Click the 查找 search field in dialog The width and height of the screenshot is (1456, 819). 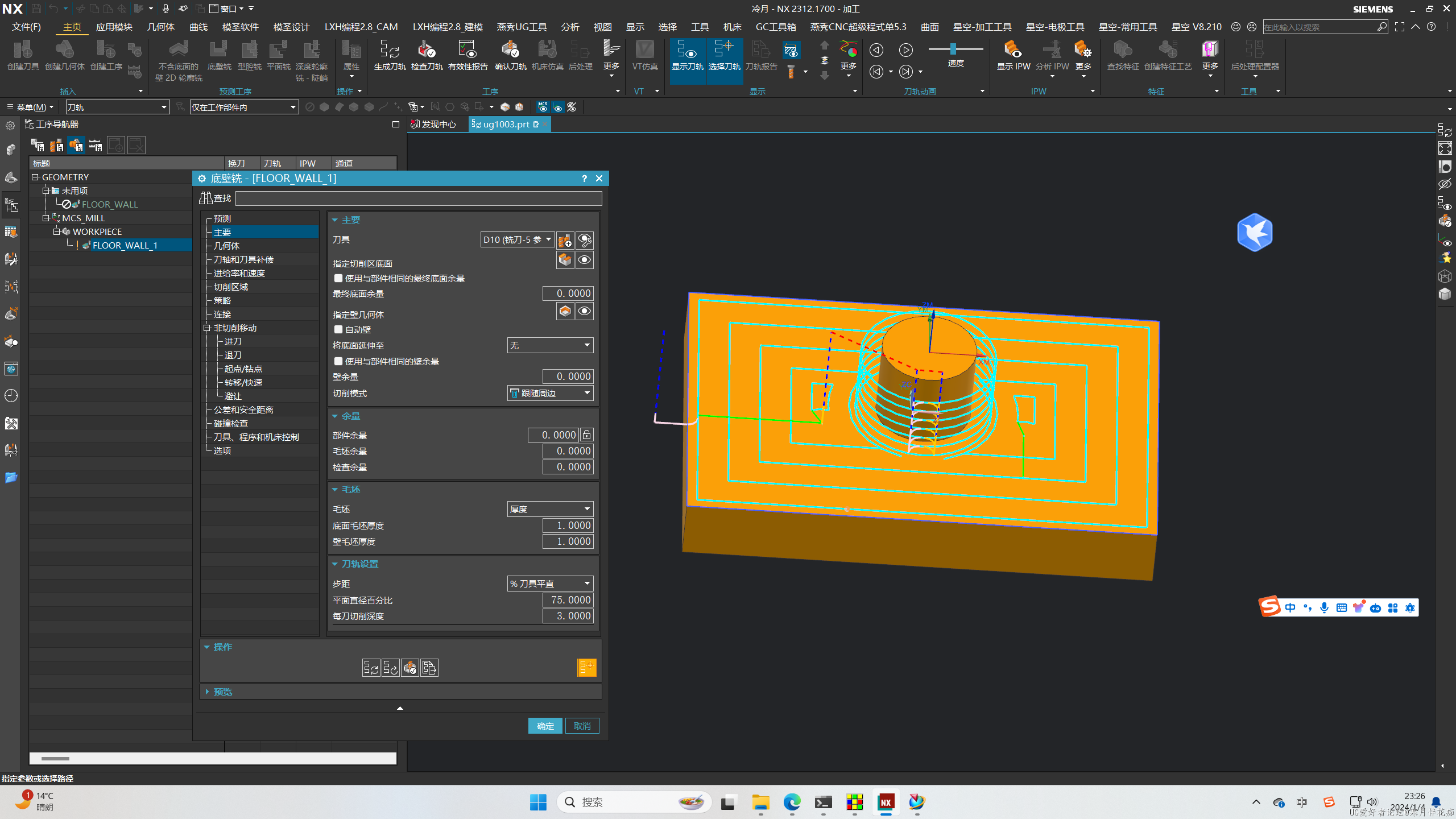click(418, 198)
